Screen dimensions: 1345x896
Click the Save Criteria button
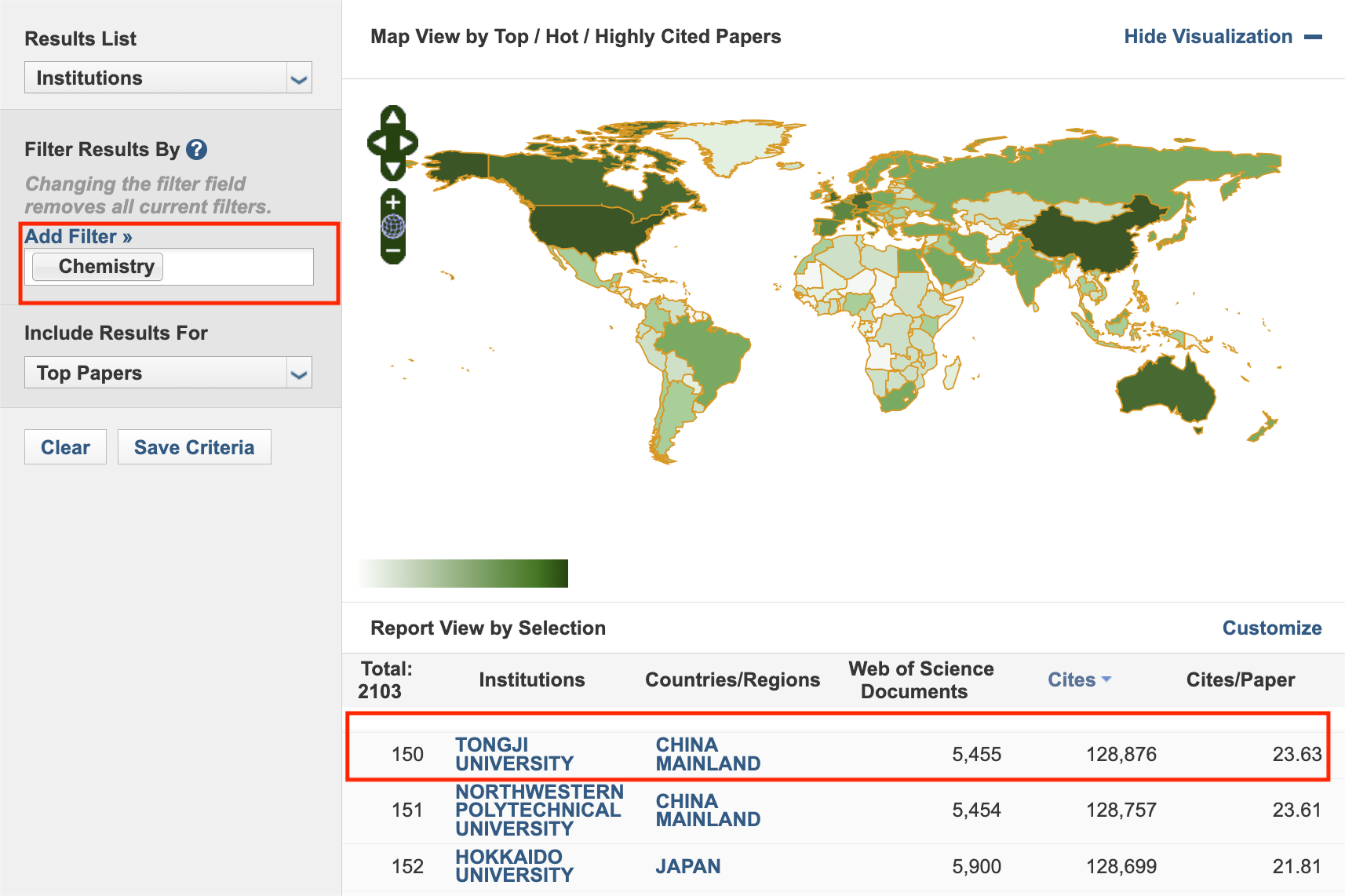194,447
